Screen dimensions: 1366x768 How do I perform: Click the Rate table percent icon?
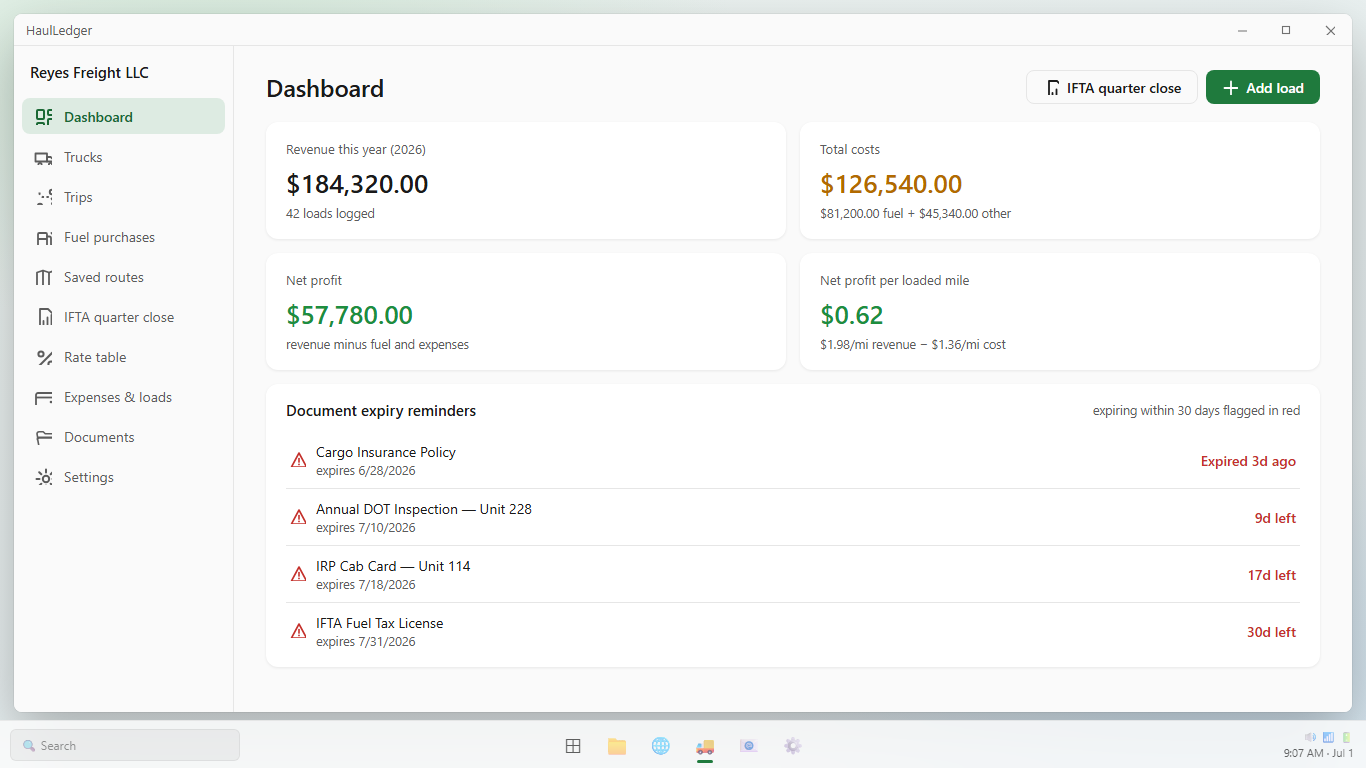coord(44,357)
